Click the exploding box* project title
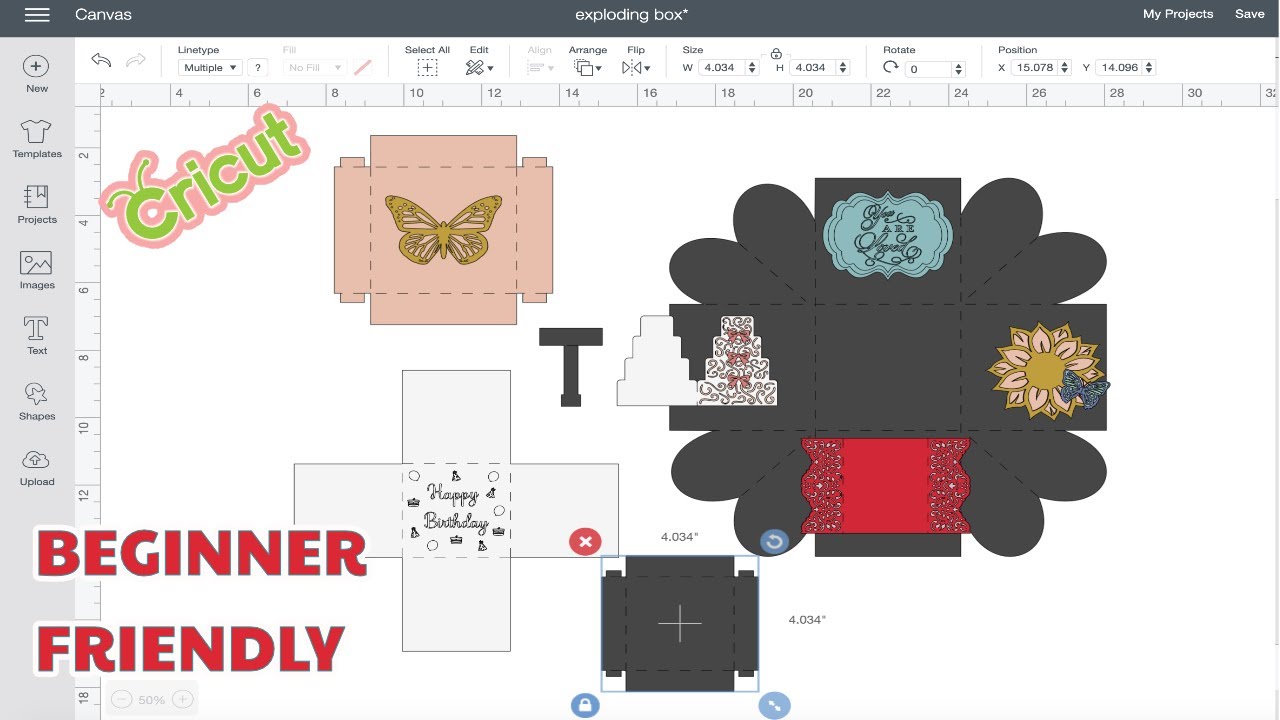 (x=632, y=15)
